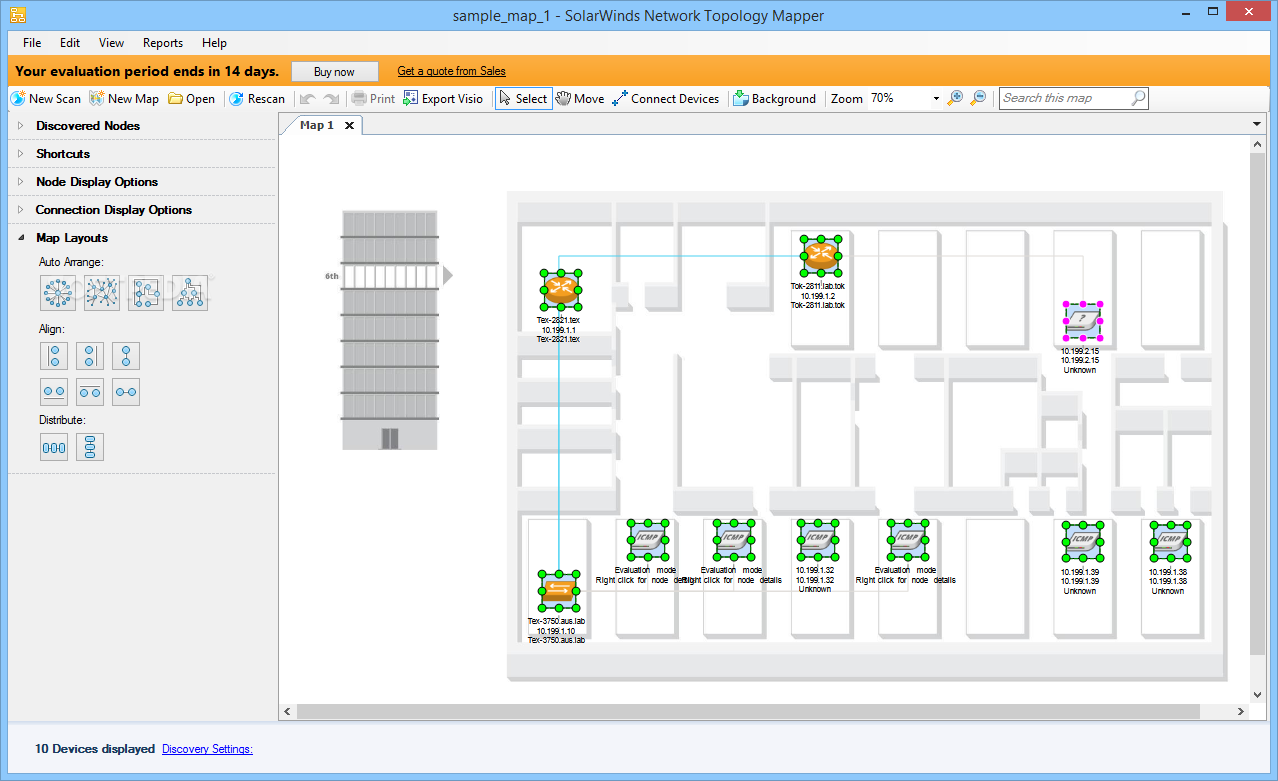Screen dimensions: 1278x781
Task: Click the application icon in title bar
Action: click(x=18, y=15)
